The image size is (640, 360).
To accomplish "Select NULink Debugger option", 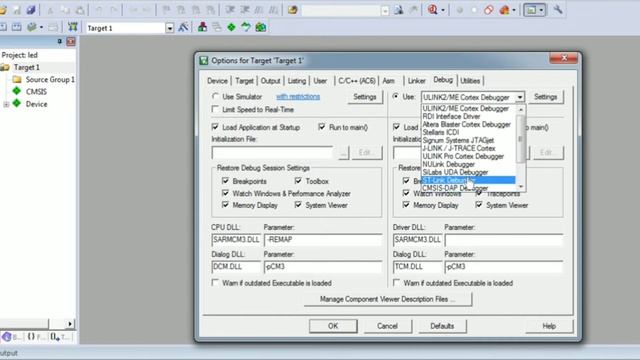I will (x=469, y=164).
